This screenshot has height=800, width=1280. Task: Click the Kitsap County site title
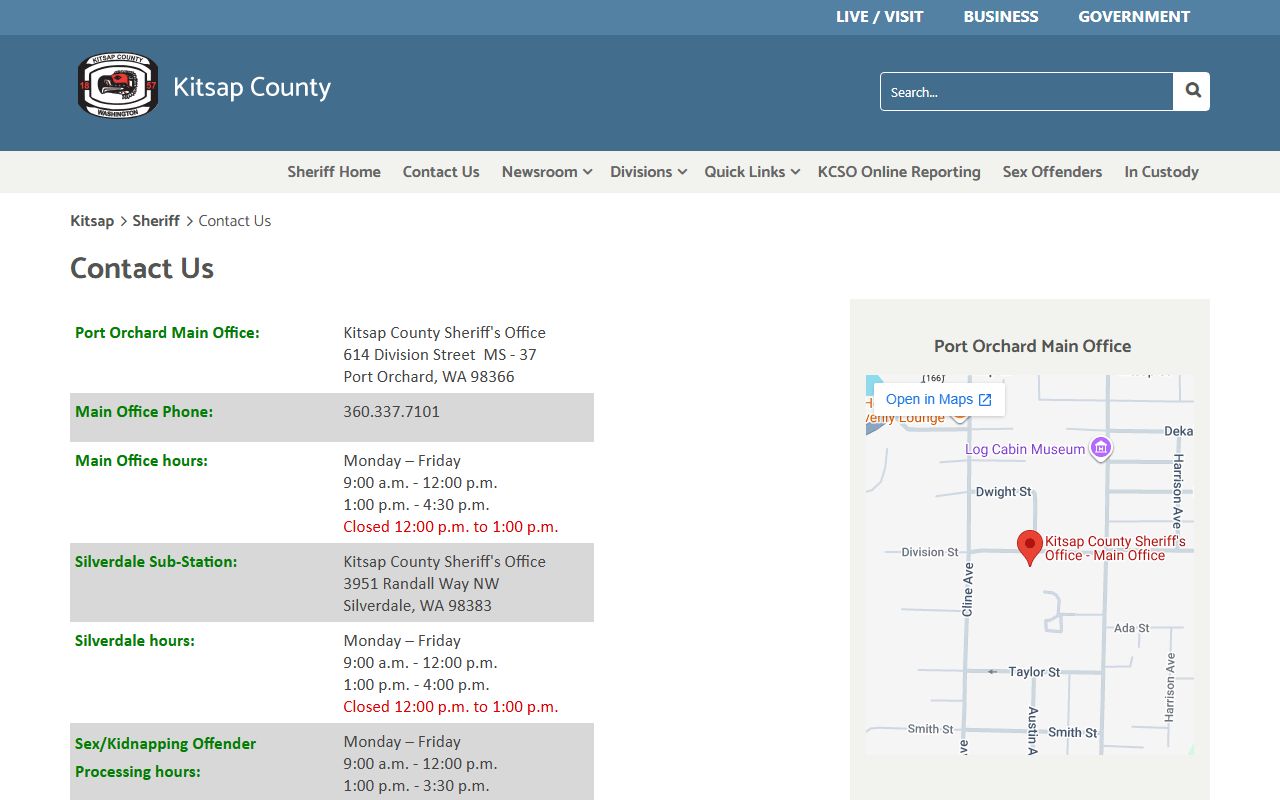tap(252, 88)
